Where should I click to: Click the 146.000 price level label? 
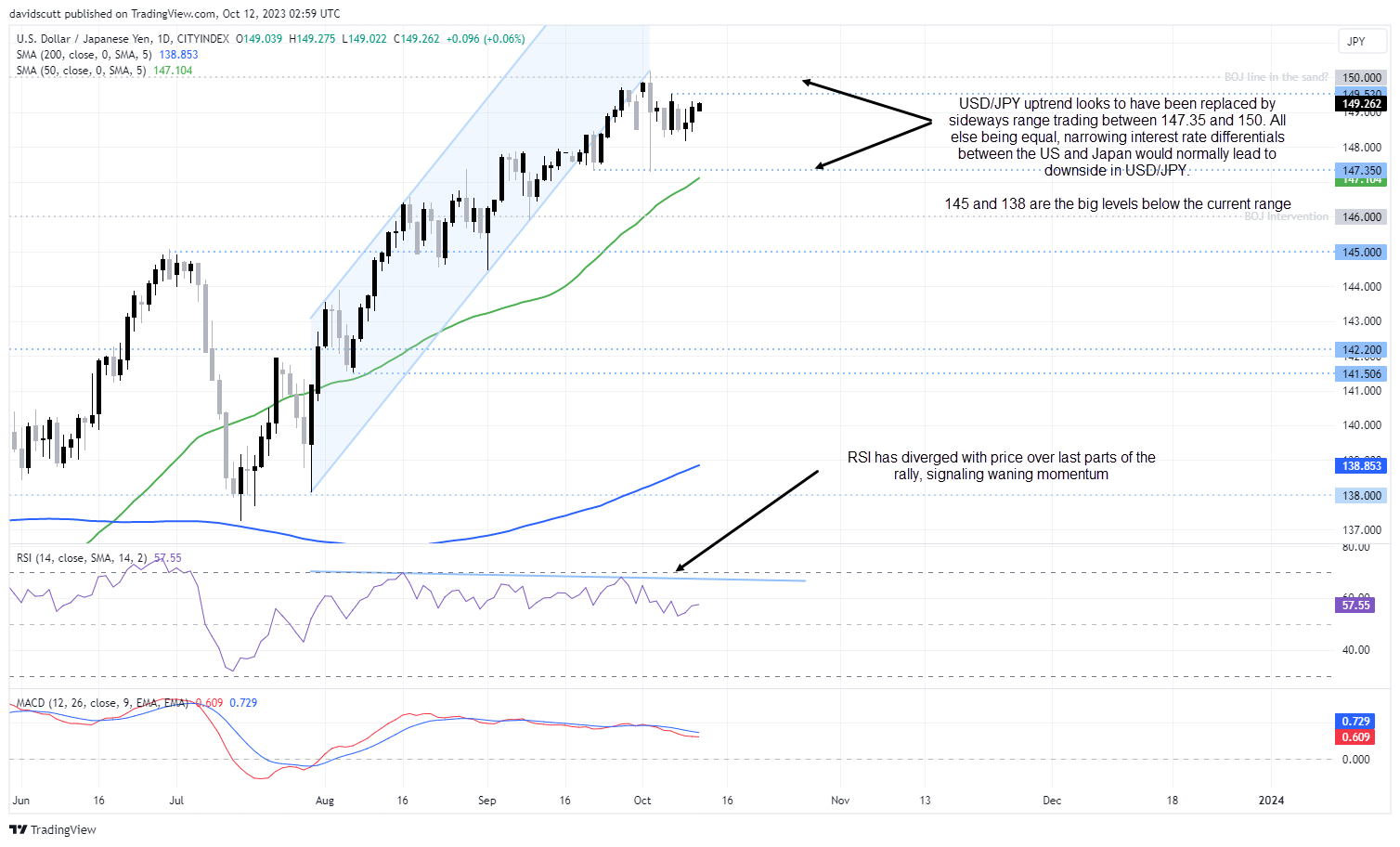pyautogui.click(x=1362, y=216)
